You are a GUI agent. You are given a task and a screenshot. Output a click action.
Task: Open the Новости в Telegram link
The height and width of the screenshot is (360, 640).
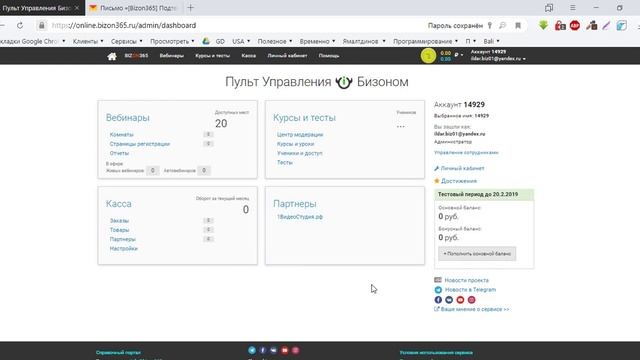pyautogui.click(x=470, y=289)
